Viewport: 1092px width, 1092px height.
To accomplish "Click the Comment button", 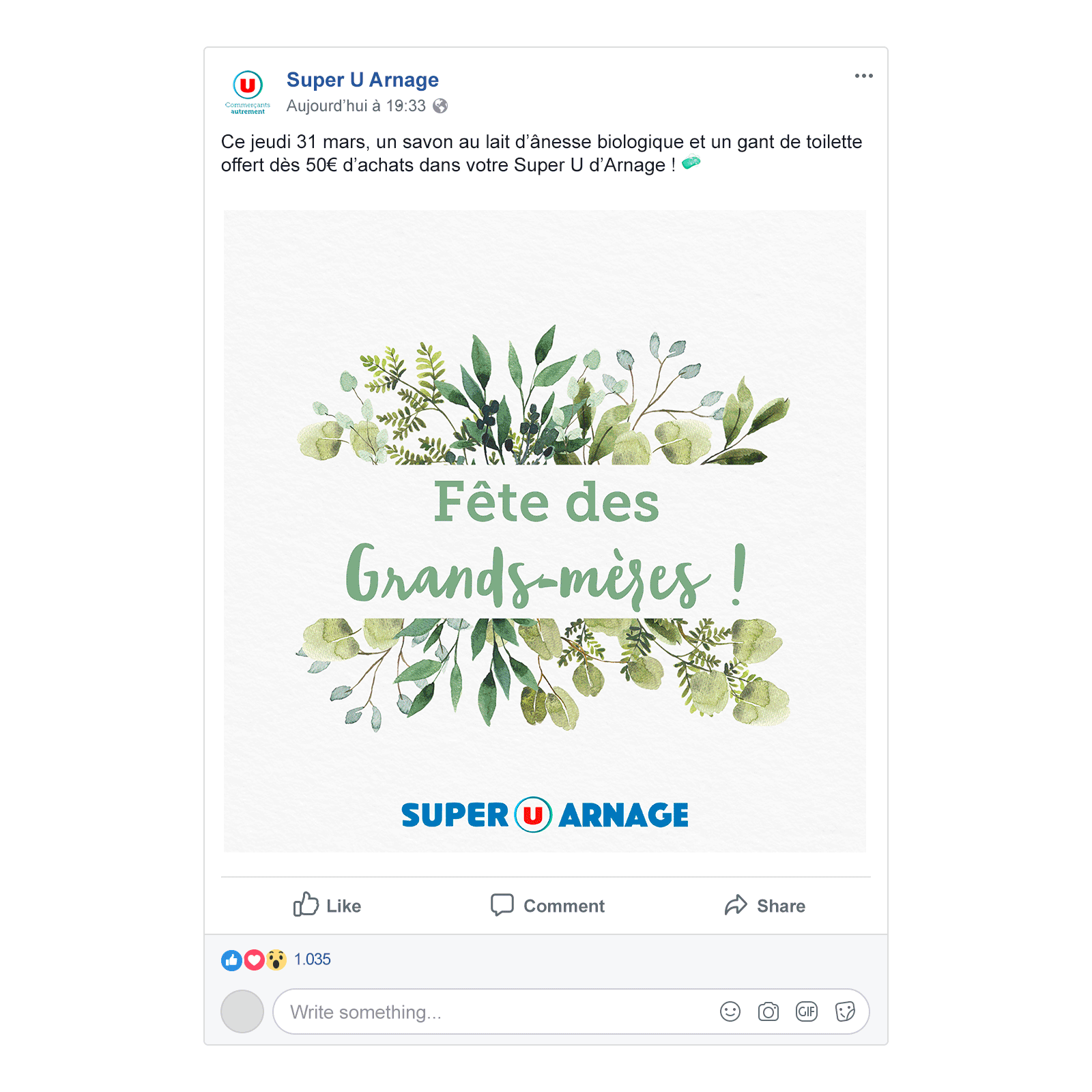I will (547, 906).
